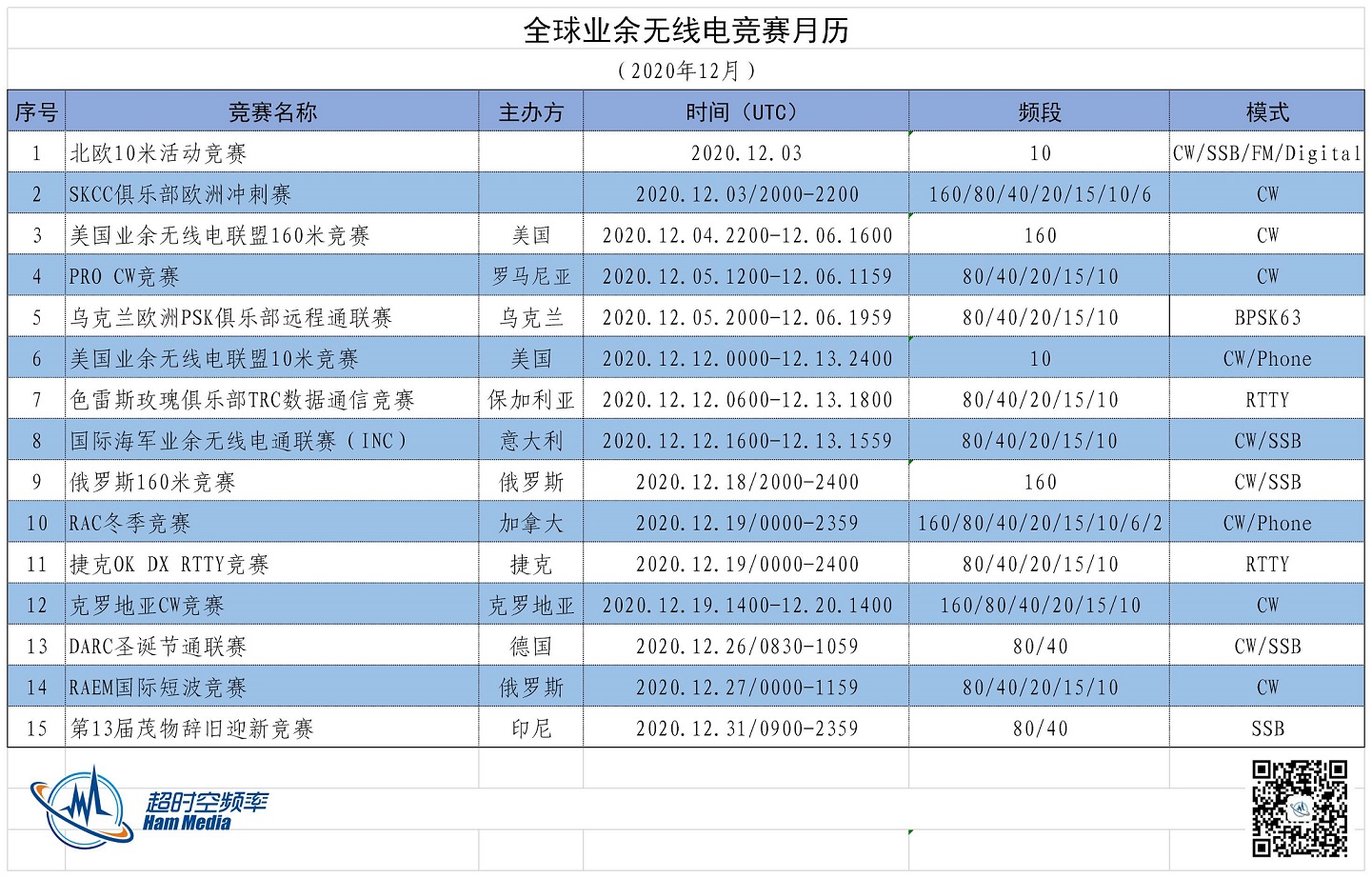Viewport: 1372px width, 878px height.
Task: Click organizer cell 德国
Action: point(531,646)
